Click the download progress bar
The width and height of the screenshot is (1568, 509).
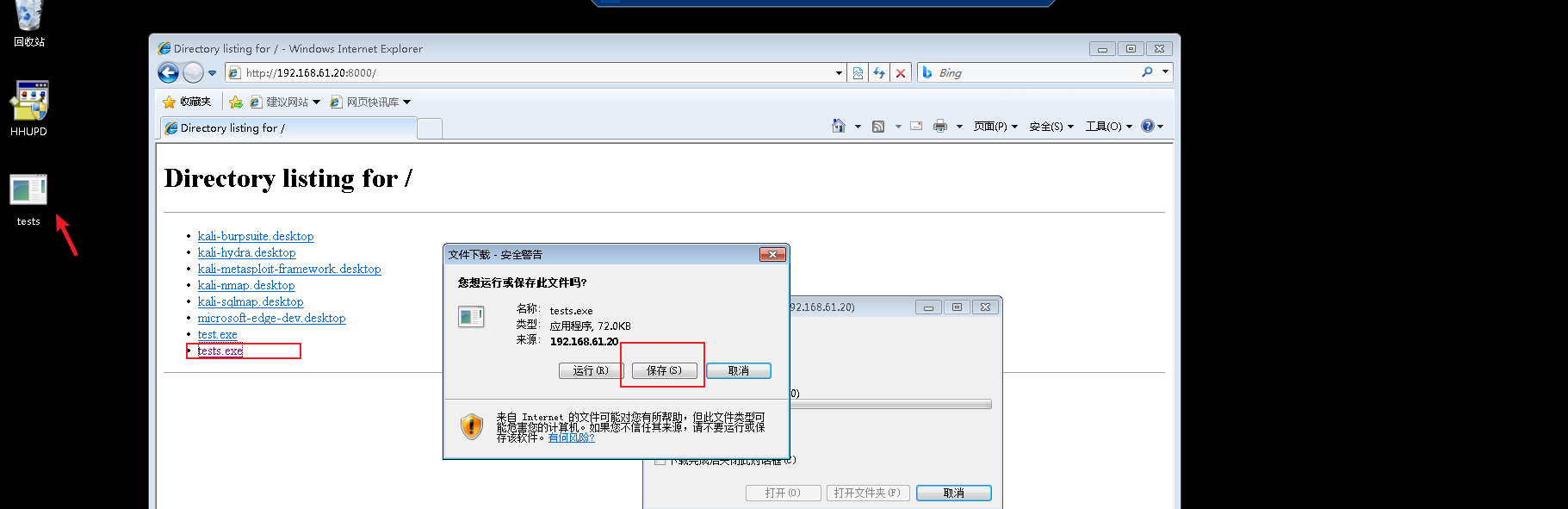pos(890,404)
